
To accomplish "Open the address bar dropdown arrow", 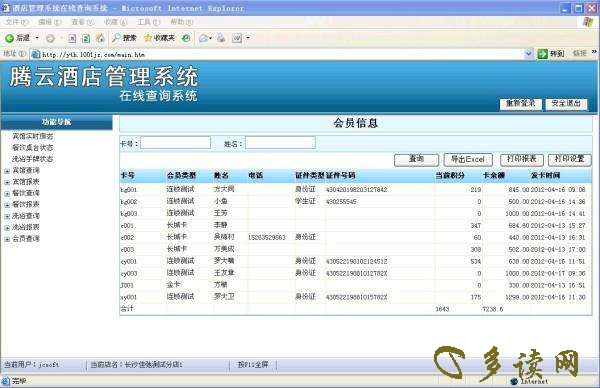I will (528, 54).
